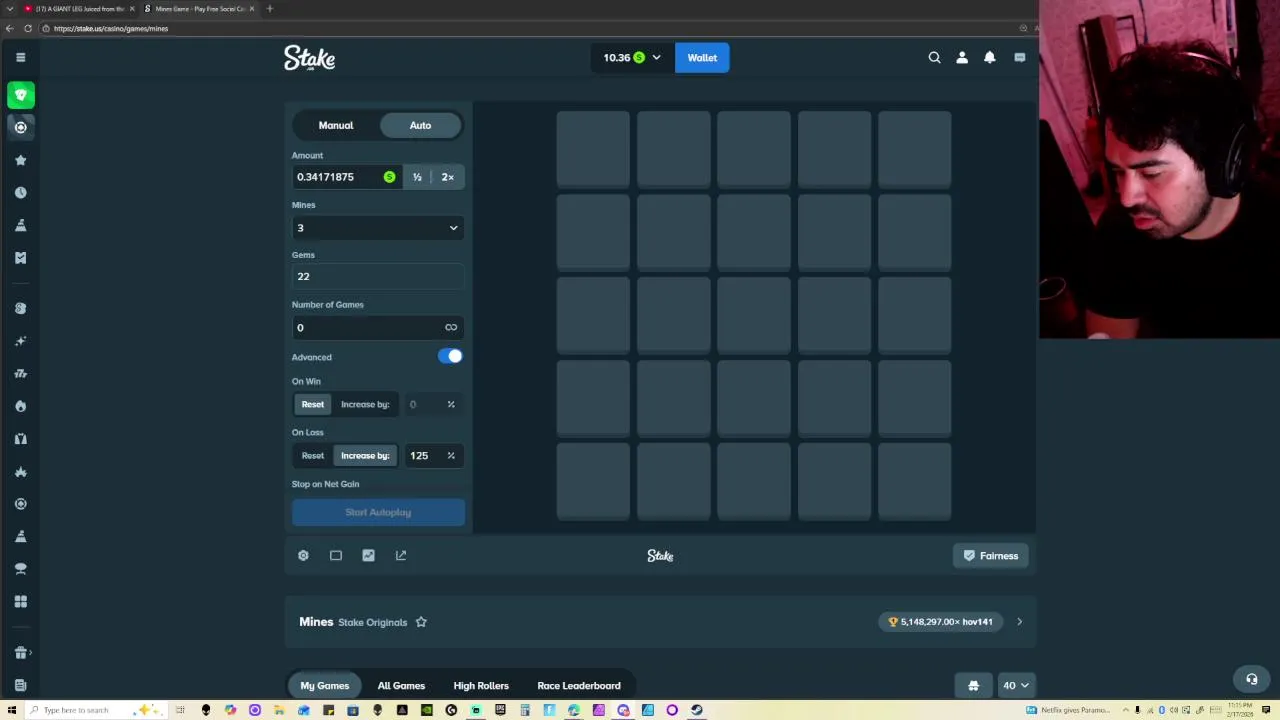Select Reset under On Loss
1280x720 pixels.
tap(313, 455)
